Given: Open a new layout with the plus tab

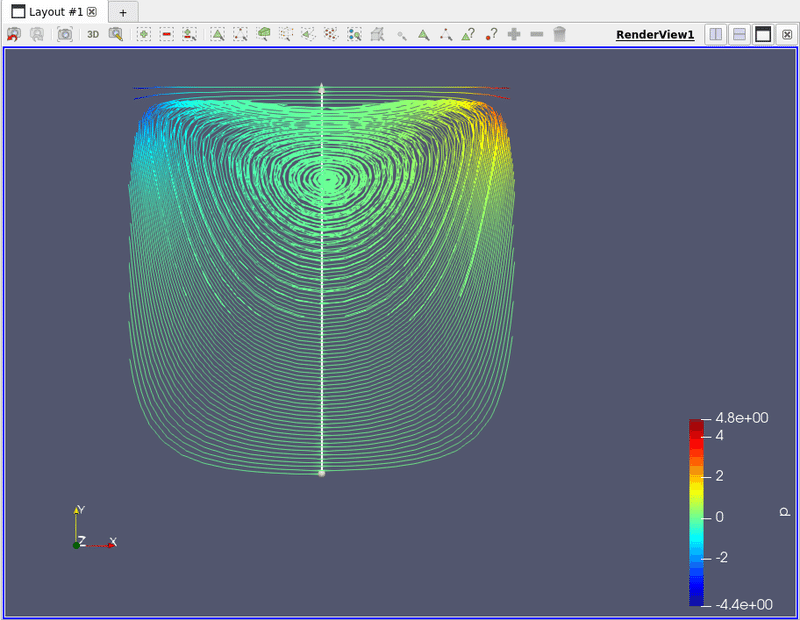Looking at the screenshot, I should (121, 12).
